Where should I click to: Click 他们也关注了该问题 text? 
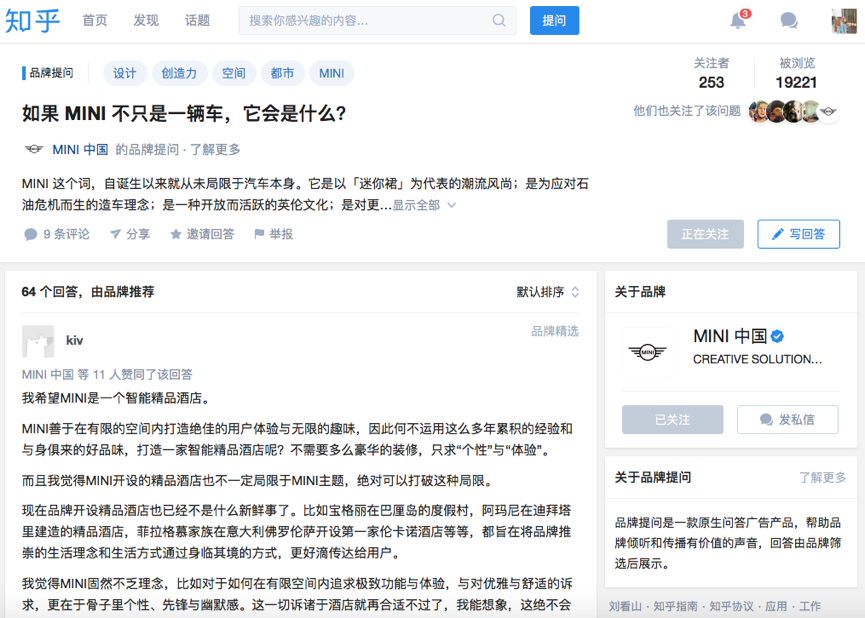click(x=687, y=111)
